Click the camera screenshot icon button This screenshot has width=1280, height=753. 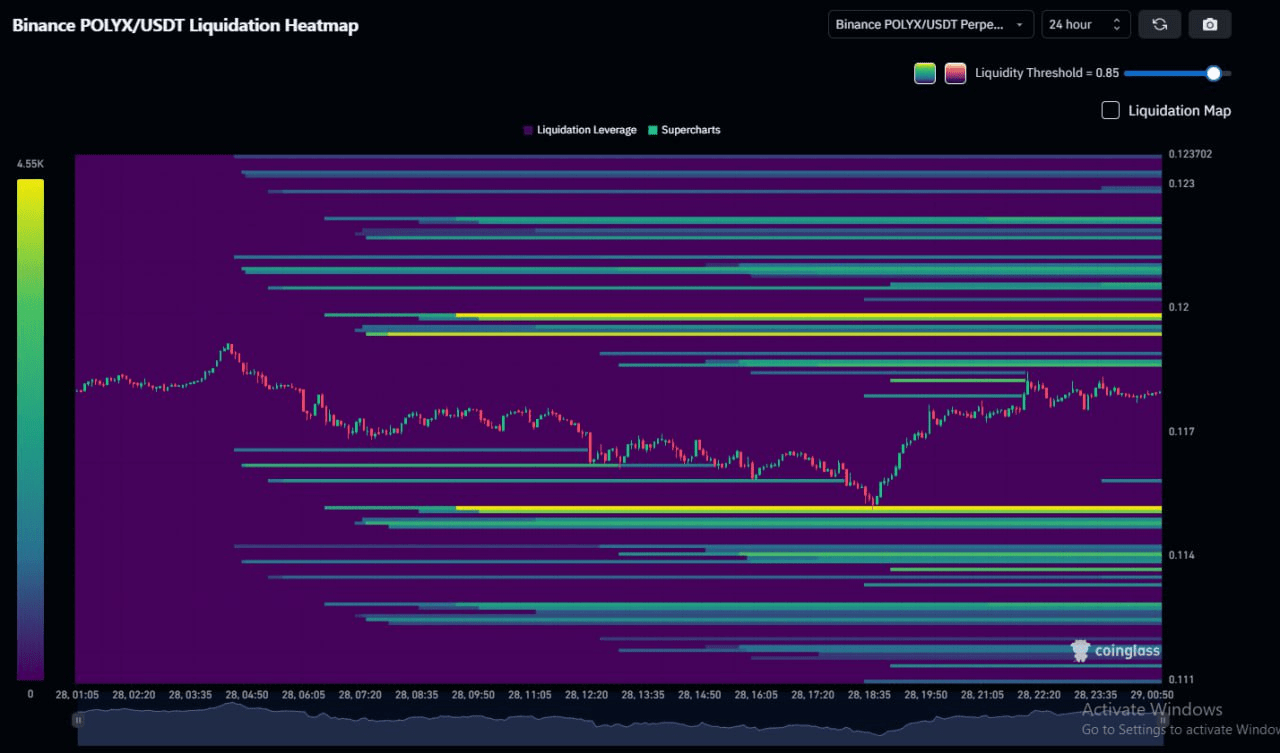tap(1210, 24)
